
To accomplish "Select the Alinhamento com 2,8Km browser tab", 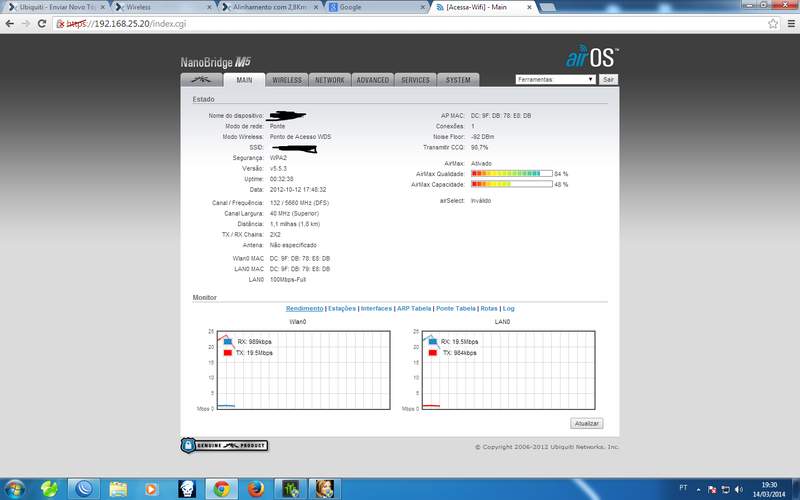I will [269, 7].
